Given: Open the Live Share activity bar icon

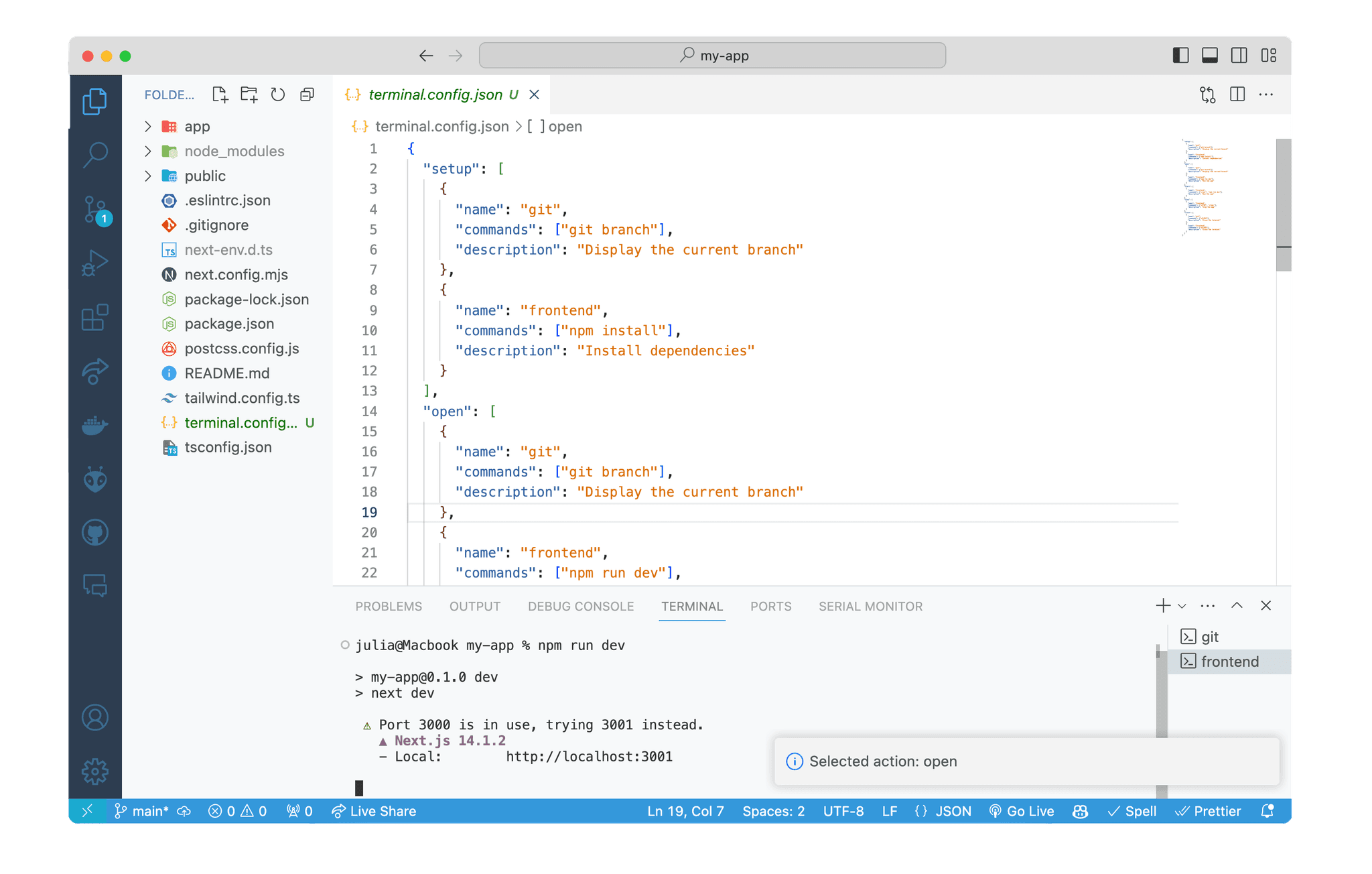Looking at the screenshot, I should coord(95,371).
